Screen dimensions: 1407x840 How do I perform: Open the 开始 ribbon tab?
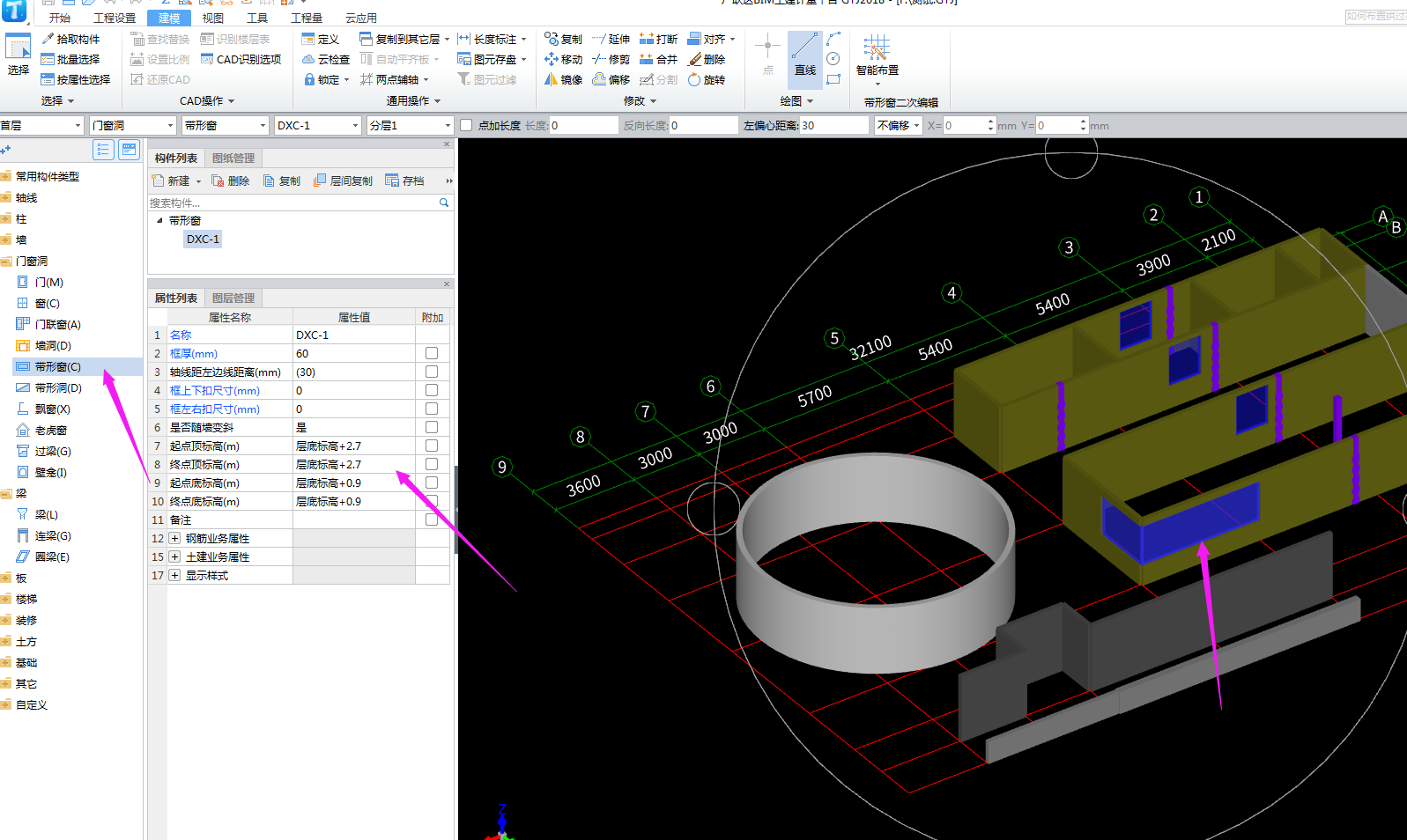tap(60, 18)
